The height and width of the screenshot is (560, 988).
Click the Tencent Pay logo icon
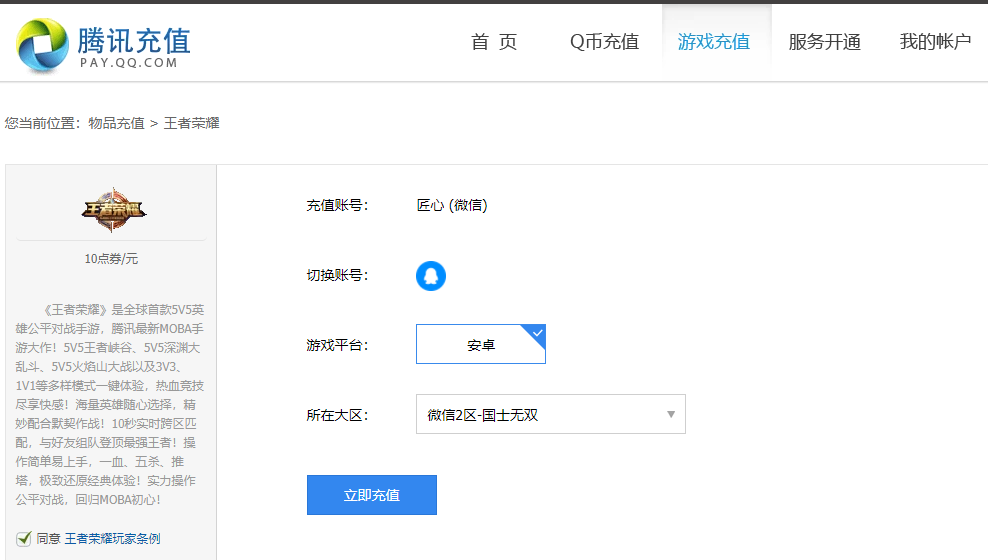click(x=42, y=45)
